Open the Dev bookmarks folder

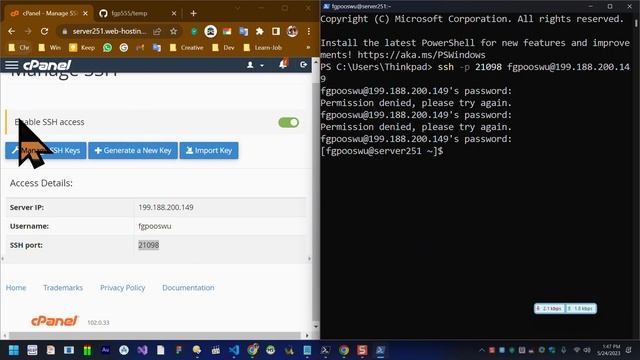pos(223,48)
